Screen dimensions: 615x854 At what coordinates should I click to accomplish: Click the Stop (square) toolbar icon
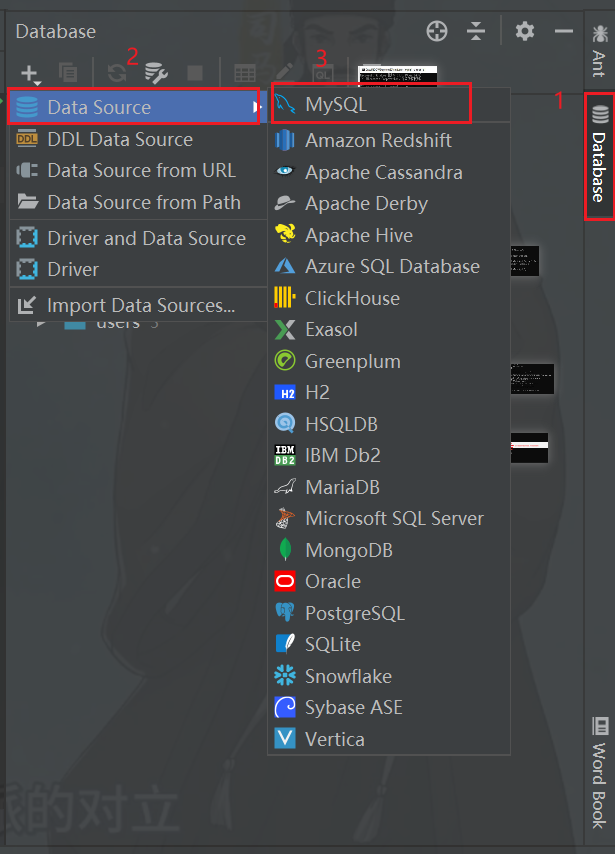click(195, 72)
